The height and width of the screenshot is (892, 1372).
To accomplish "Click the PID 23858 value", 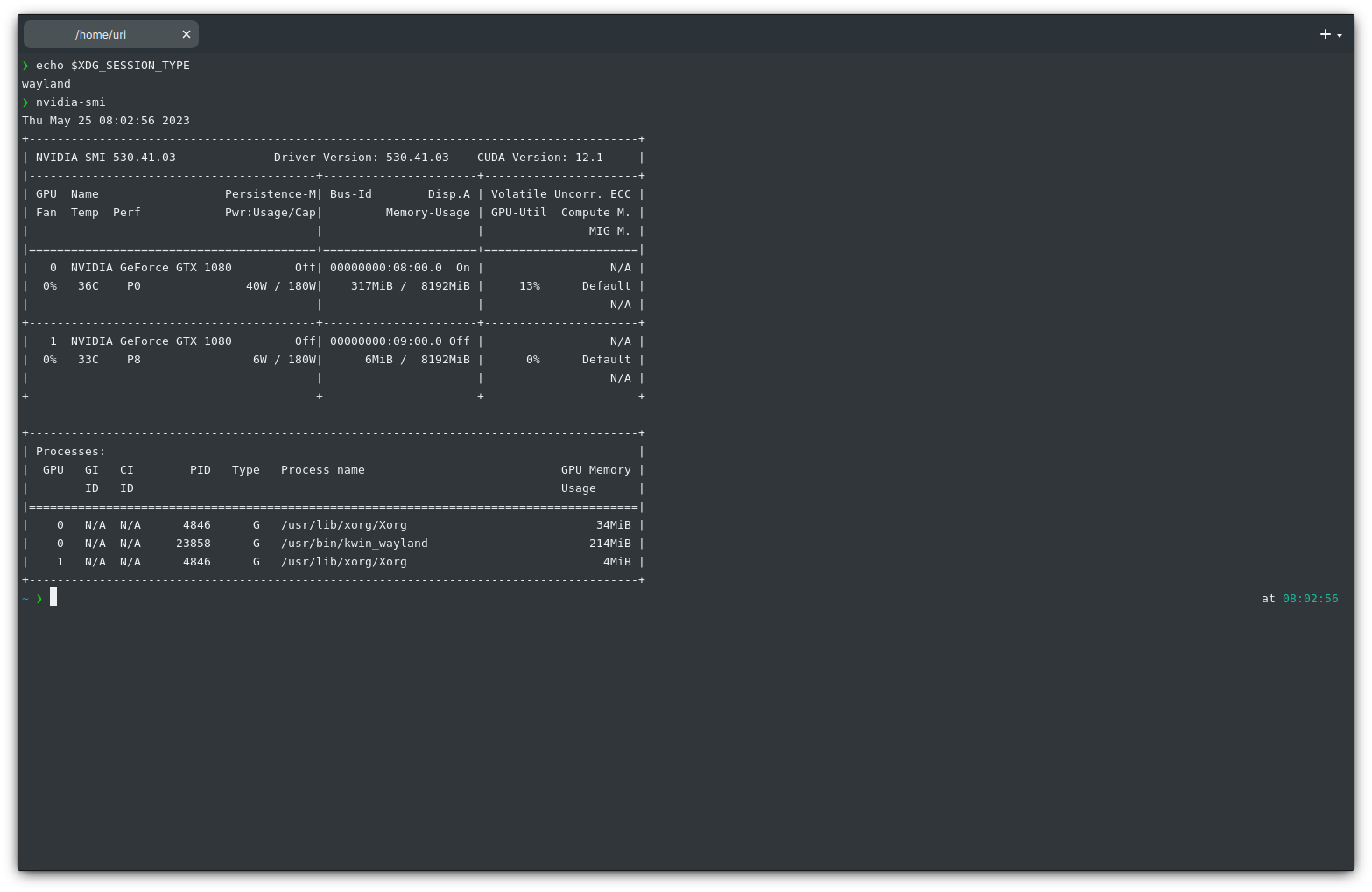I will click(193, 543).
